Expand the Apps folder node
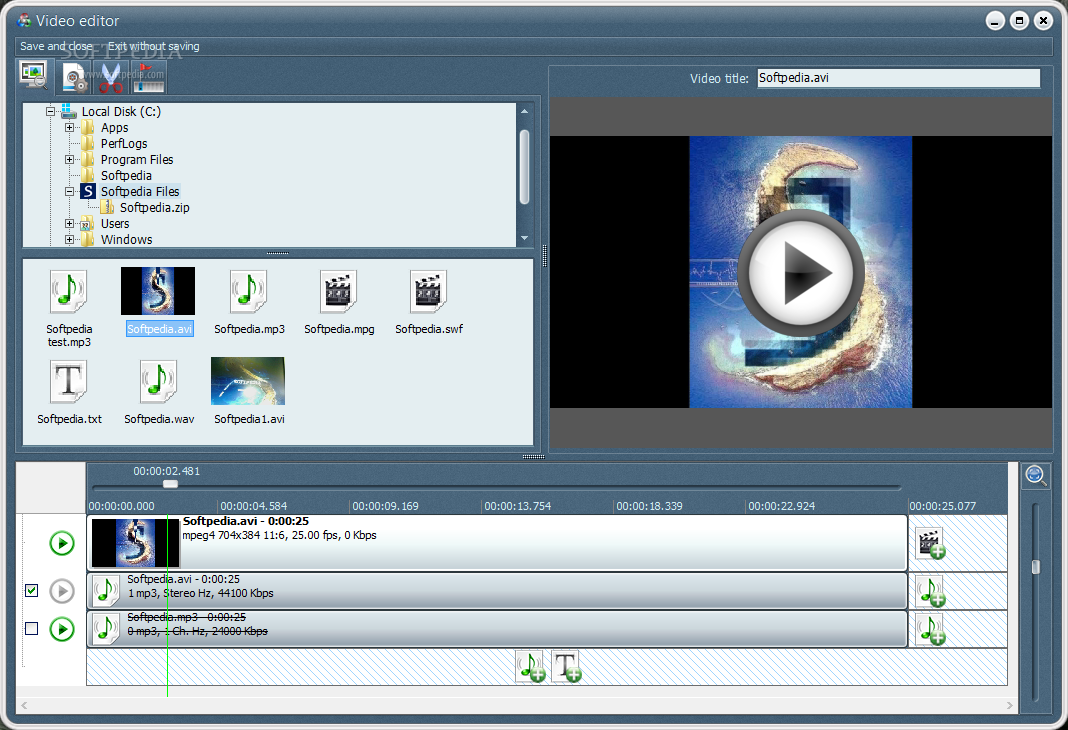 pos(69,127)
